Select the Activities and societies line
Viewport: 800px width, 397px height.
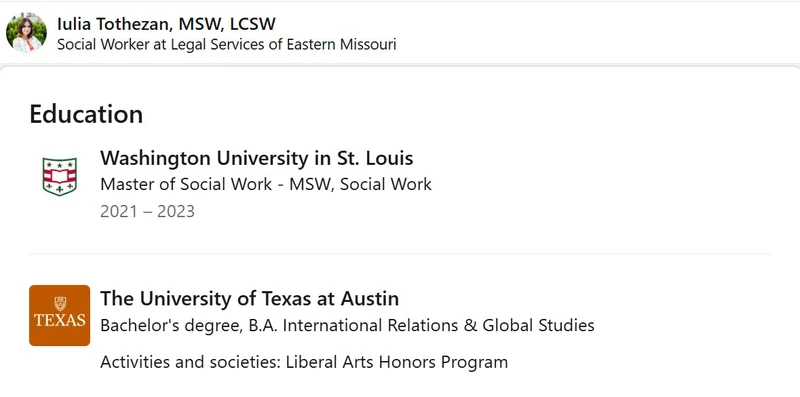tap(304, 362)
